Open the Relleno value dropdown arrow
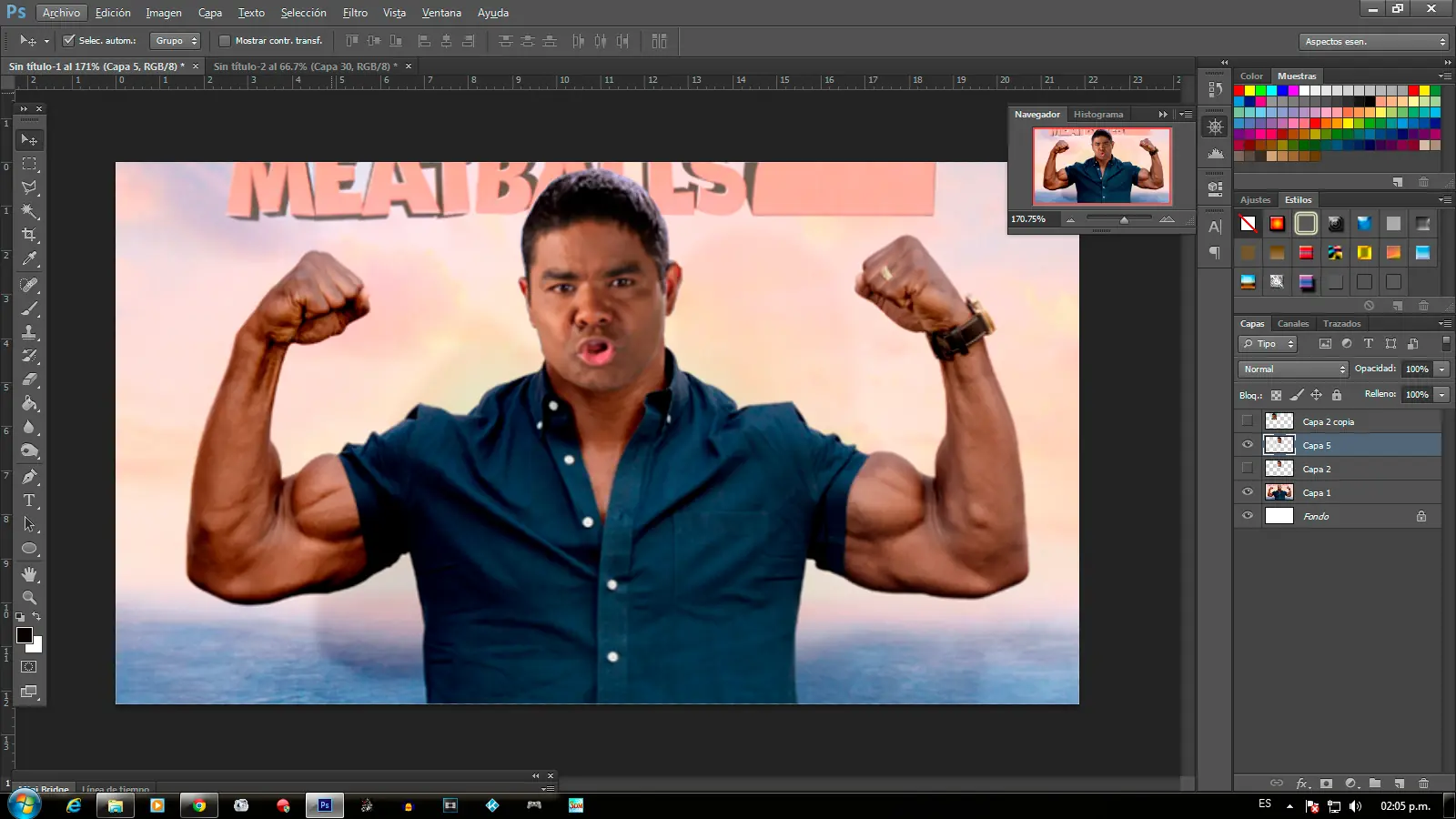This screenshot has width=1456, height=819. 1442,395
